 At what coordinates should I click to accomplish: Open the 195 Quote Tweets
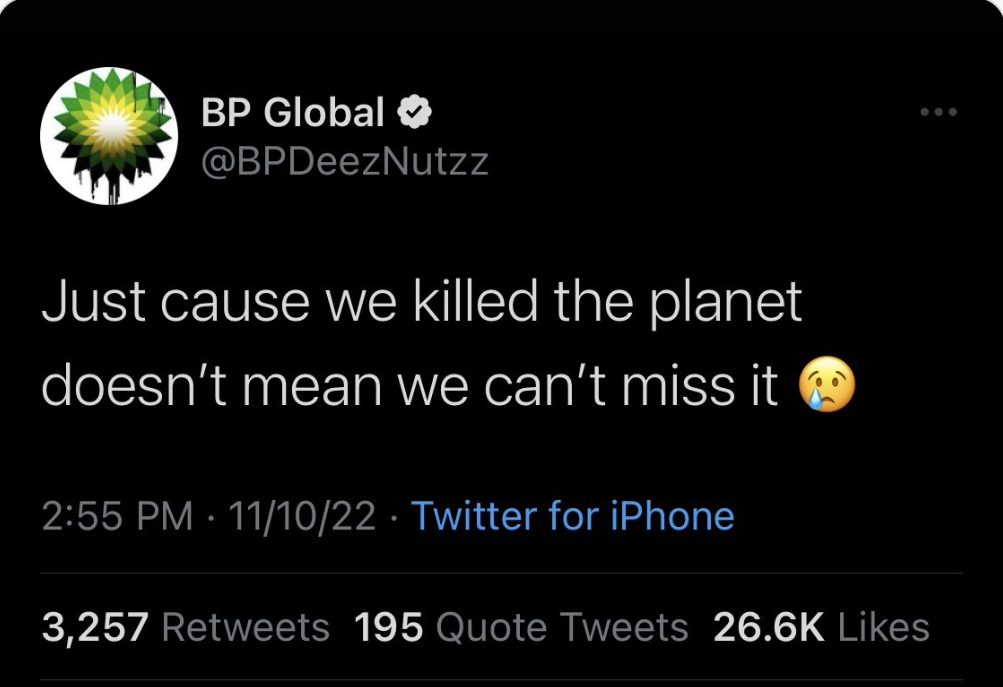tap(521, 628)
